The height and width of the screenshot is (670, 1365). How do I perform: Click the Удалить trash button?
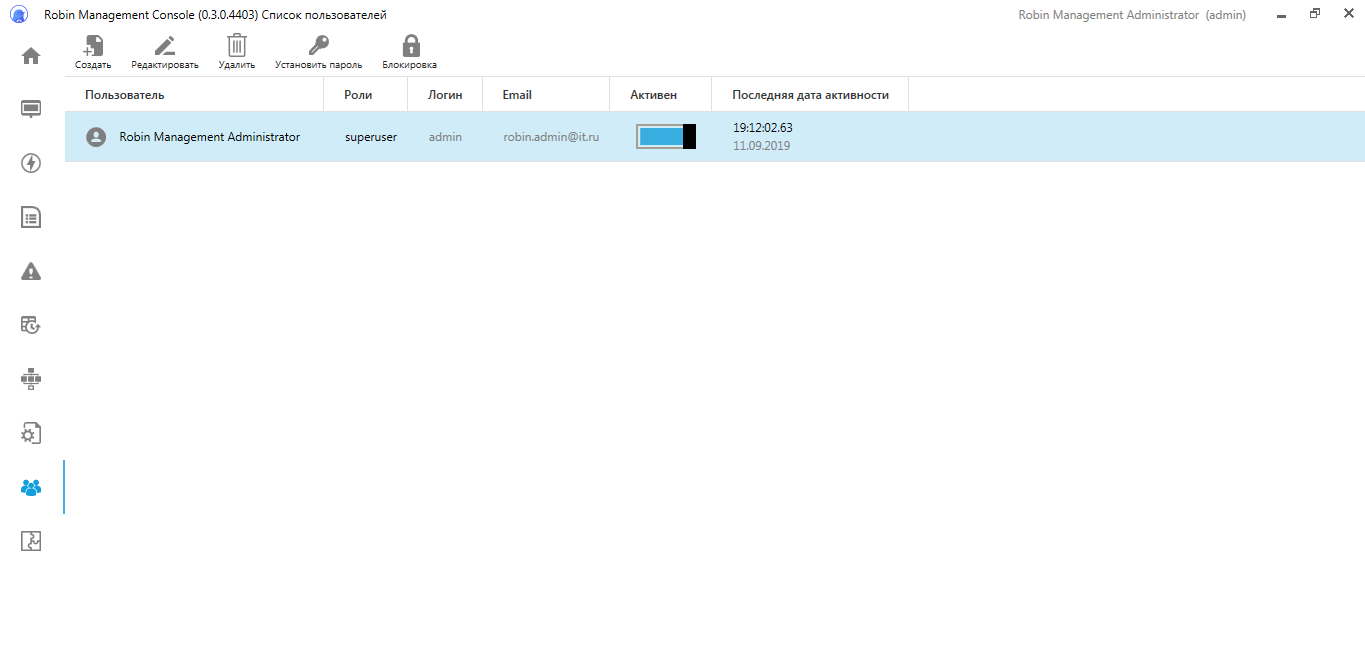(x=237, y=52)
